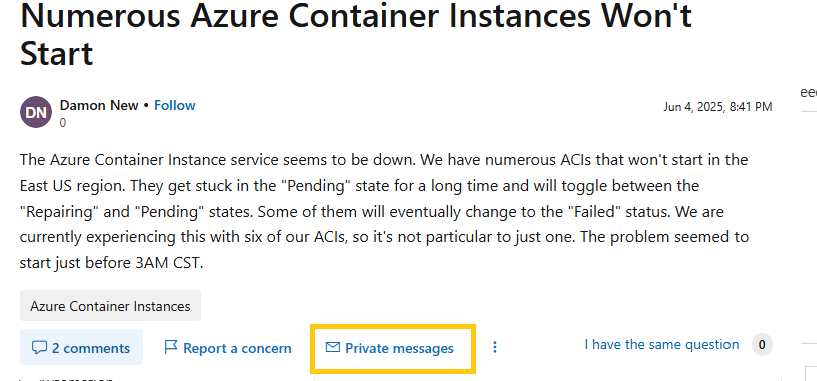This screenshot has width=817, height=381.
Task: Click the envelope icon for Private messages
Action: tap(332, 347)
